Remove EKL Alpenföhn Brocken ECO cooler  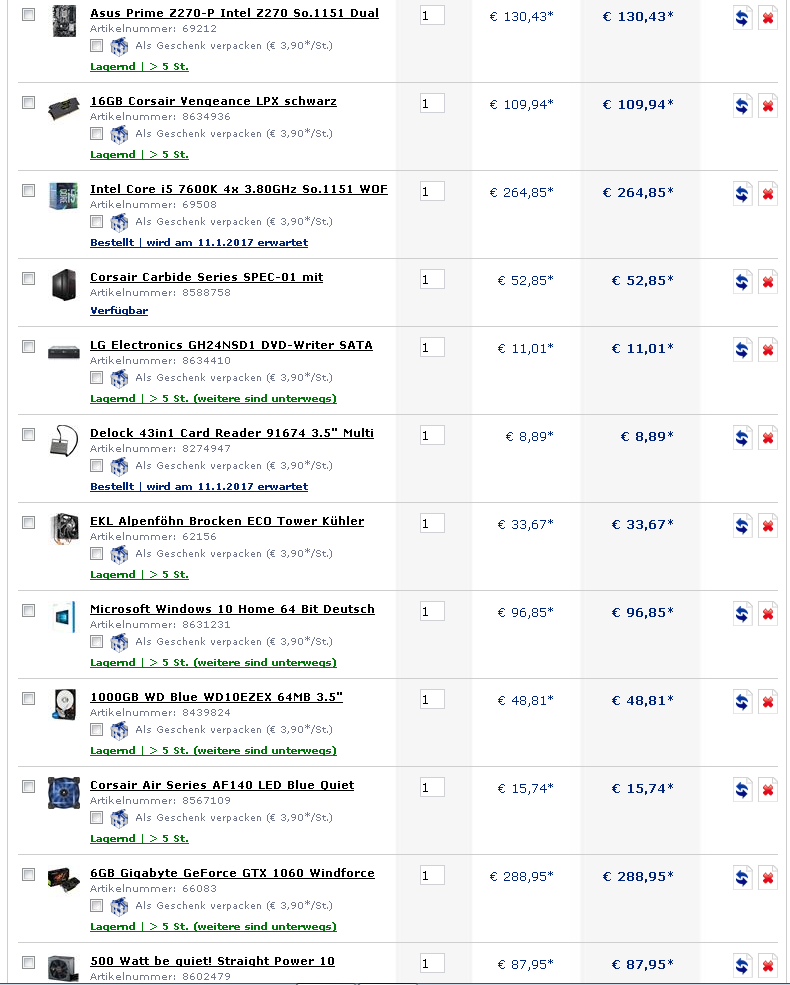coord(767,525)
